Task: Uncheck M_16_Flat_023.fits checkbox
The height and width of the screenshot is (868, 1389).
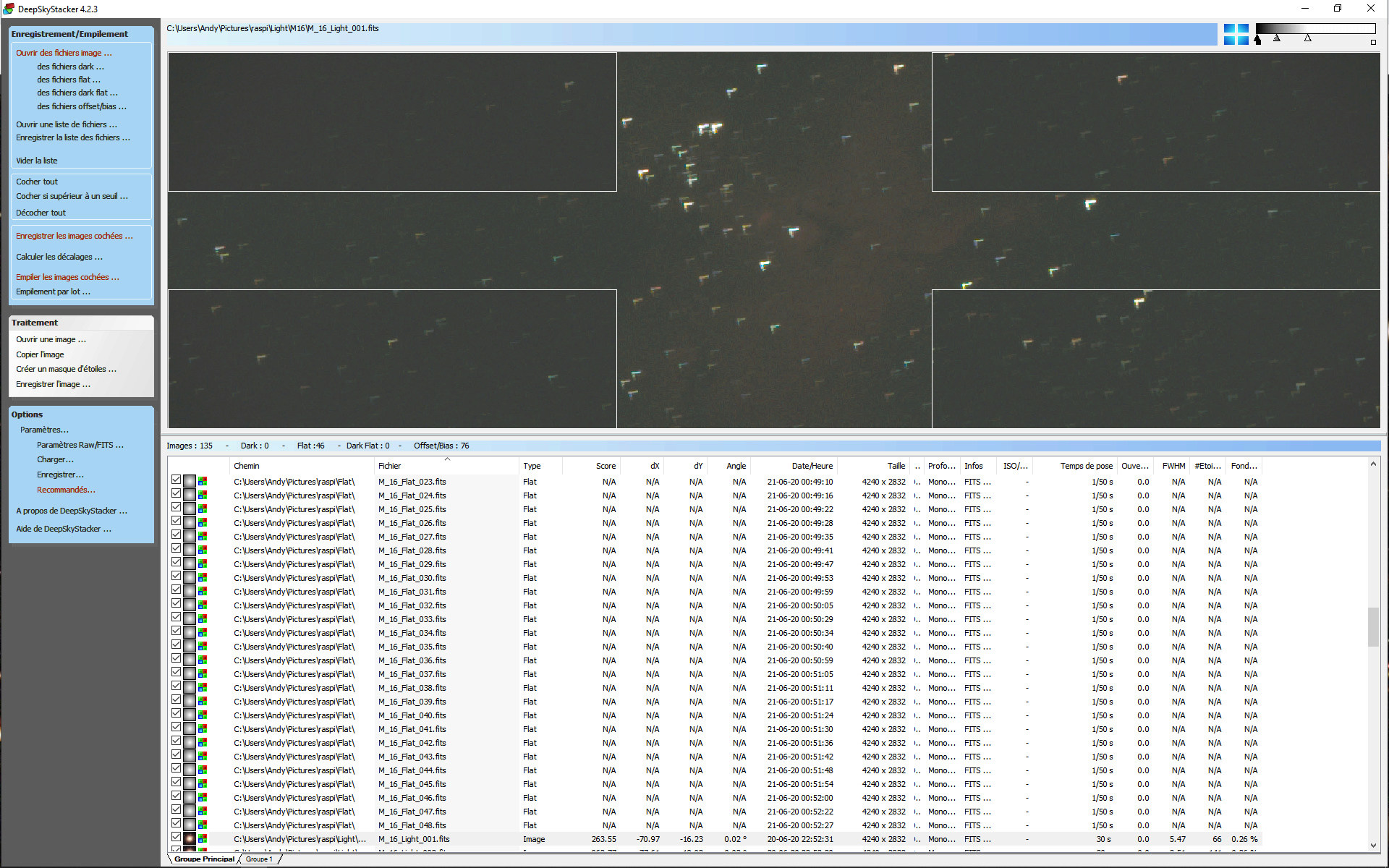Action: [x=176, y=480]
